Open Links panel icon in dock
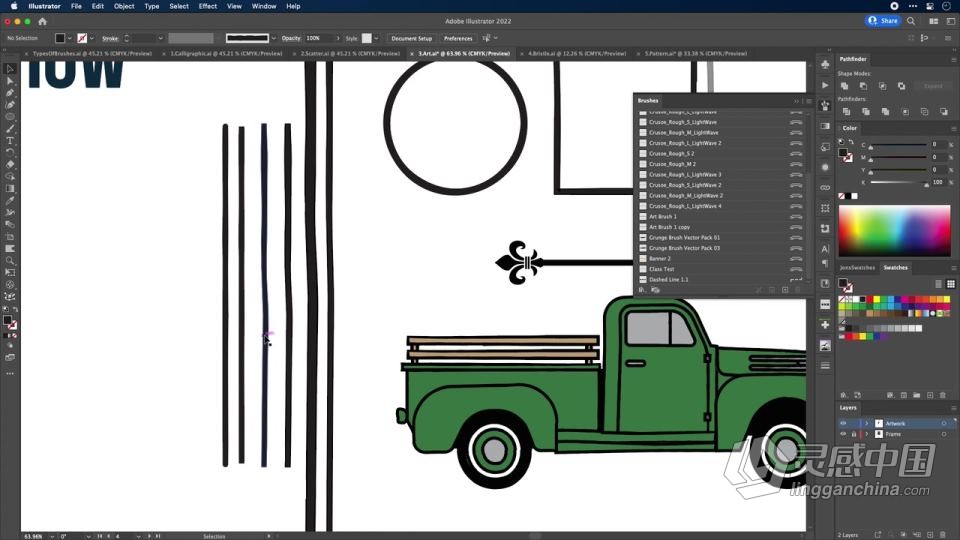The width and height of the screenshot is (960, 540). (825, 187)
